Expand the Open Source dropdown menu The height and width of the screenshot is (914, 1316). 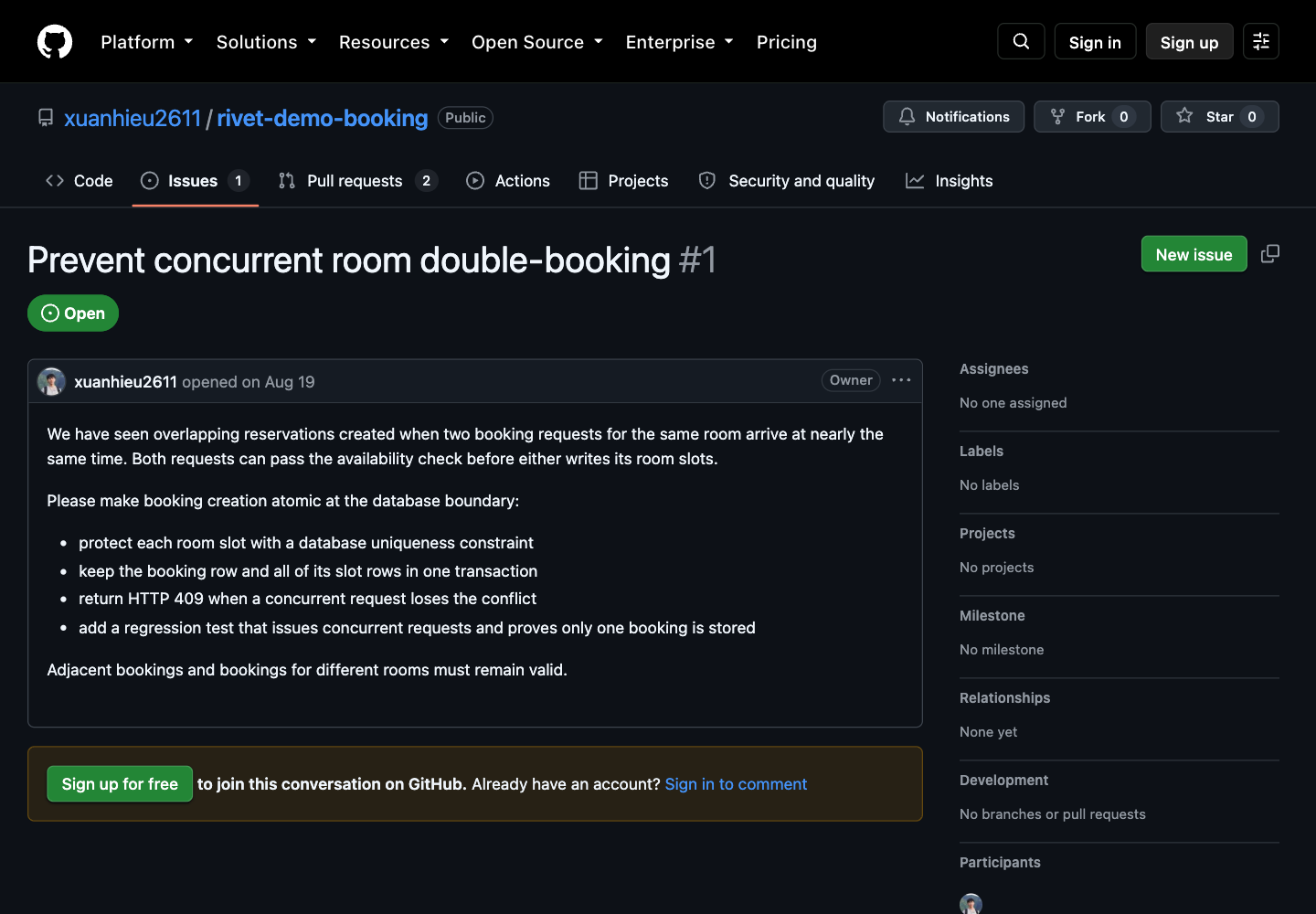[537, 42]
